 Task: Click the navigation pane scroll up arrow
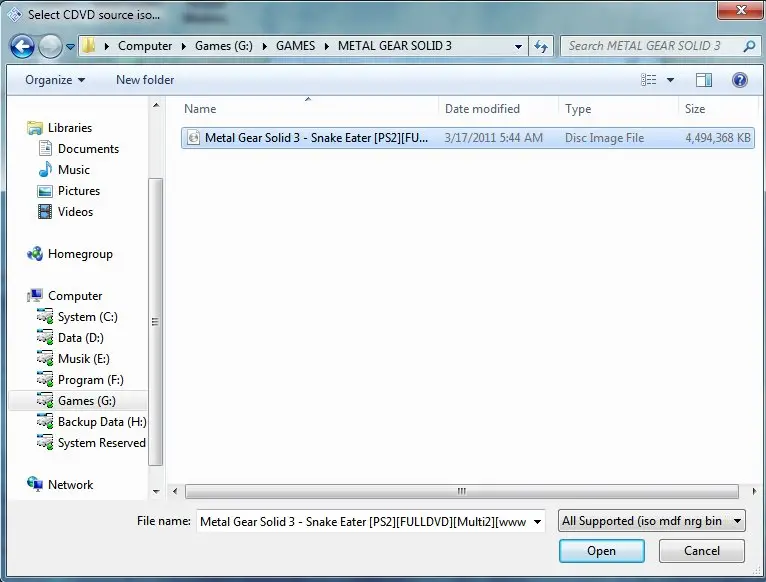pyautogui.click(x=156, y=105)
